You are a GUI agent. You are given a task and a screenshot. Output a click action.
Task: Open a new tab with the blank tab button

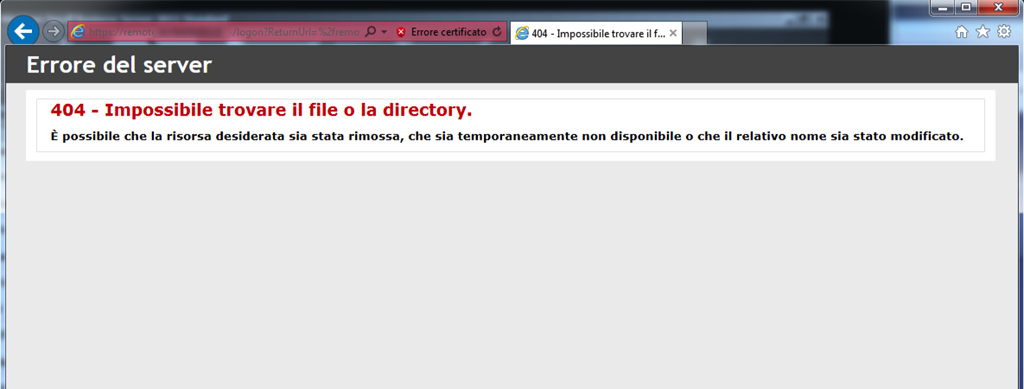[x=695, y=33]
